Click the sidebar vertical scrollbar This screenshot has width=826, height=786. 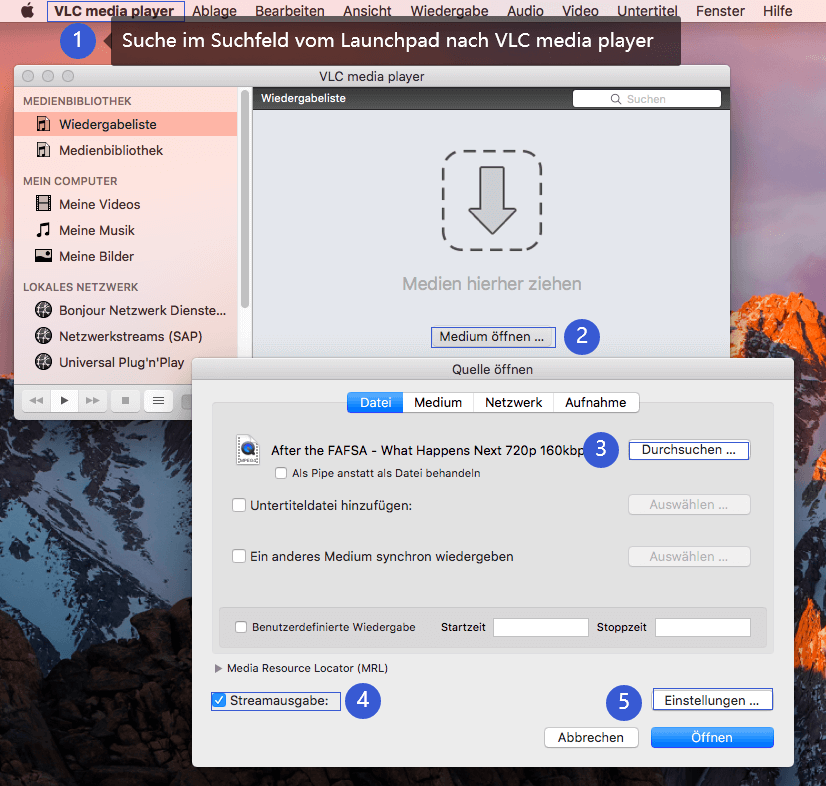[244, 200]
